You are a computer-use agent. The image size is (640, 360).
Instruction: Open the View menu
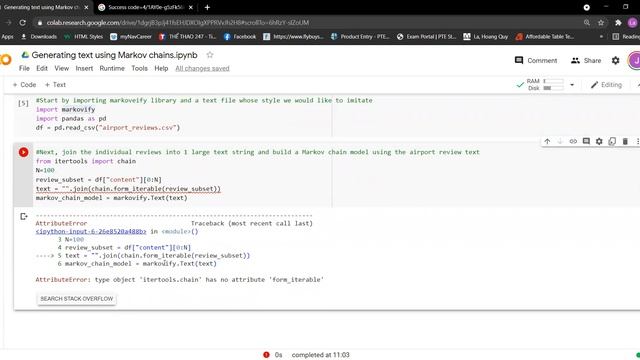[x=62, y=68]
